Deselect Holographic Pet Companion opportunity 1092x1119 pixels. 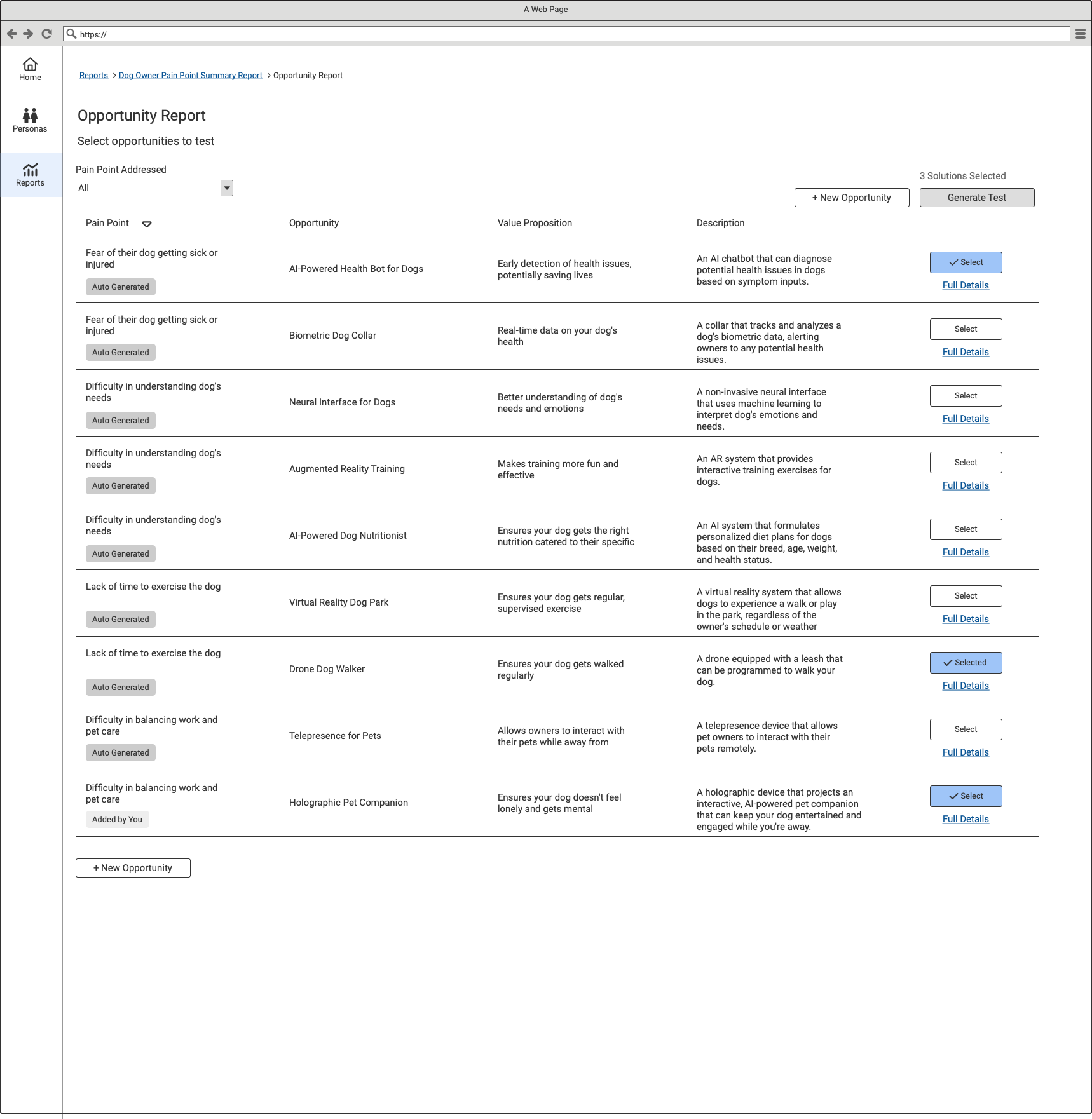point(966,796)
